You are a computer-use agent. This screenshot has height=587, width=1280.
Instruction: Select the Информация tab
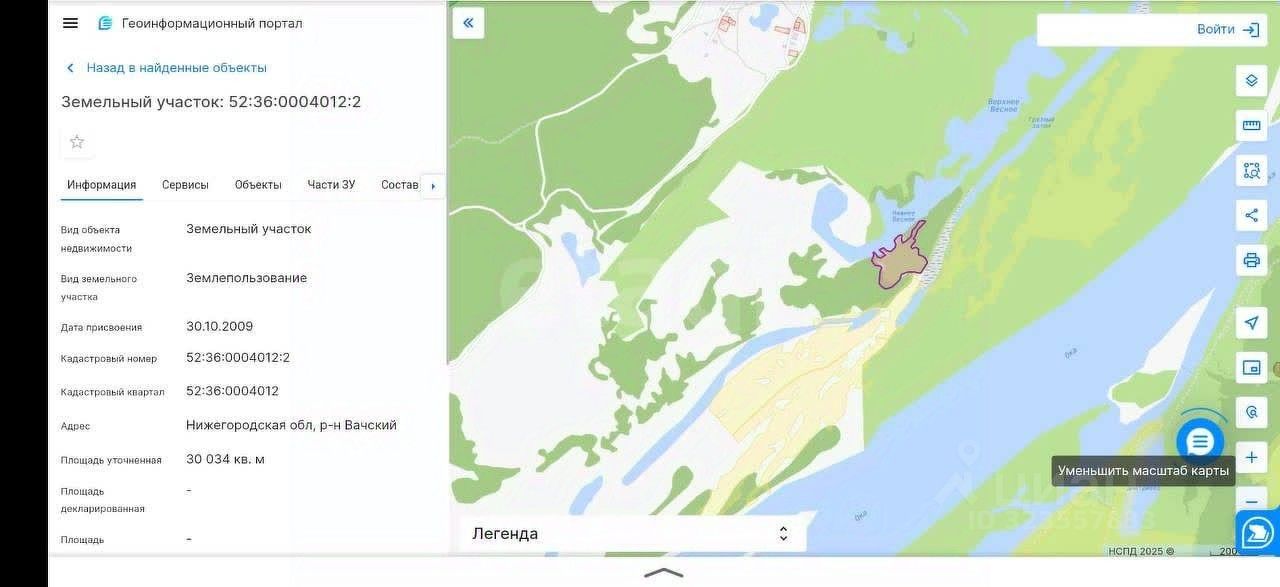click(x=102, y=185)
